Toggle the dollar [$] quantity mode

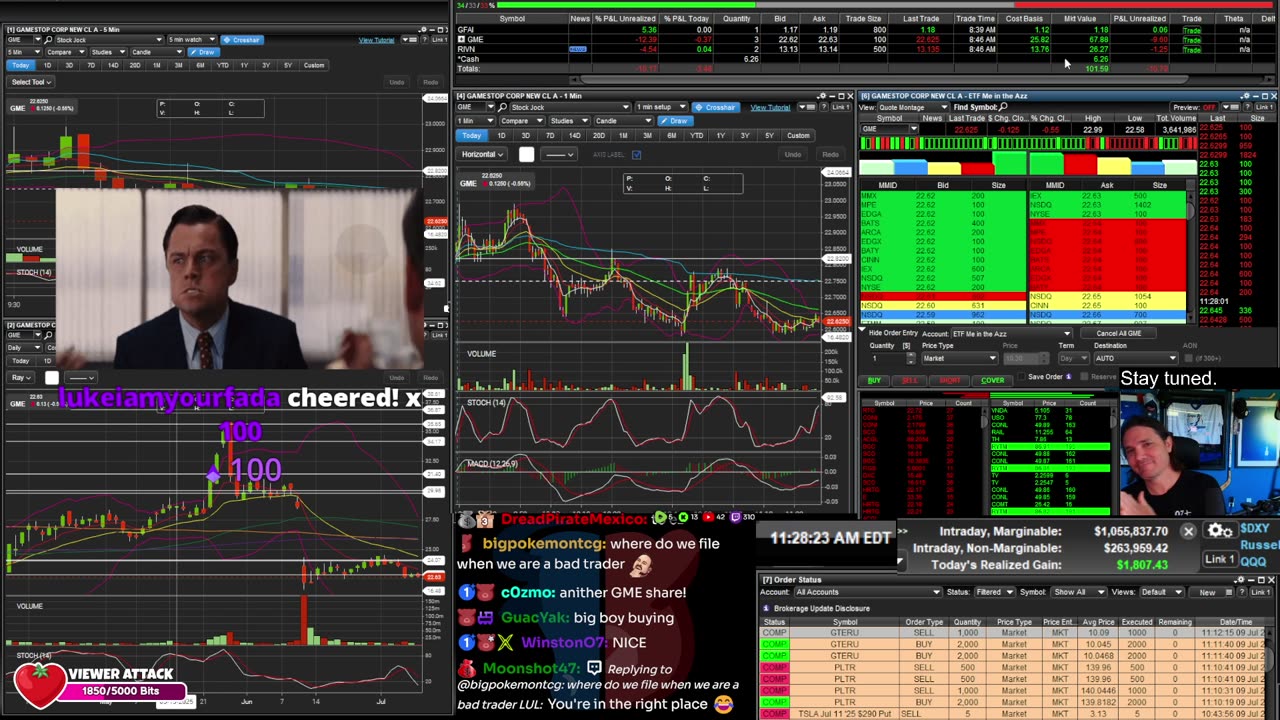click(x=906, y=346)
